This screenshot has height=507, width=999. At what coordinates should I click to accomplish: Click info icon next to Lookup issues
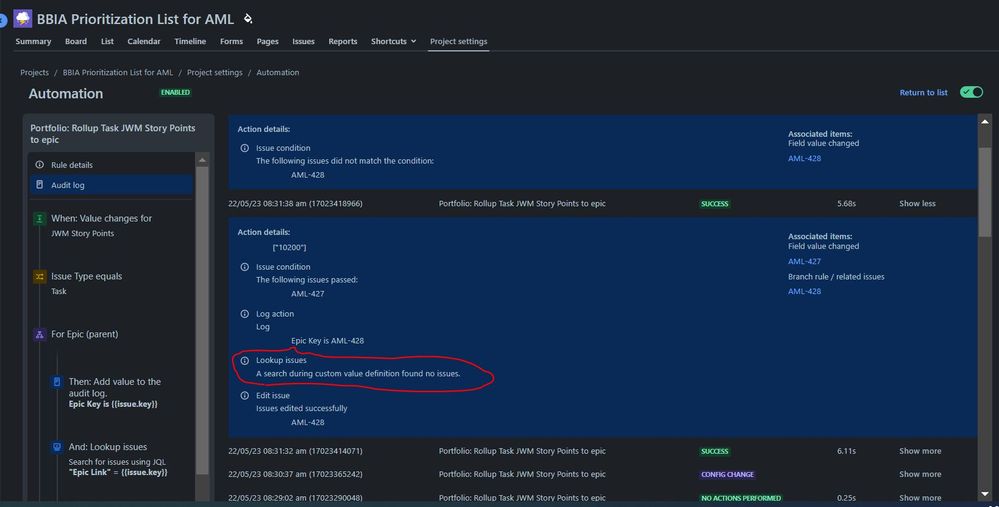point(244,361)
